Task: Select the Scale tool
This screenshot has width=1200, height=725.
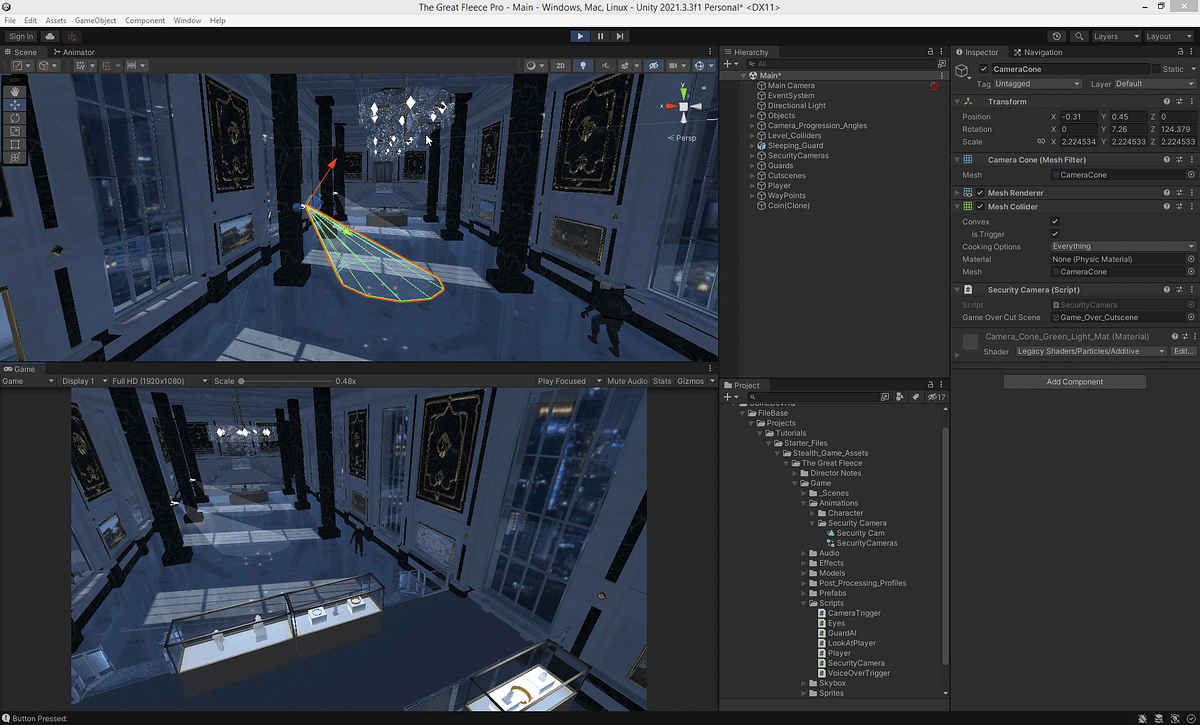Action: [14, 130]
